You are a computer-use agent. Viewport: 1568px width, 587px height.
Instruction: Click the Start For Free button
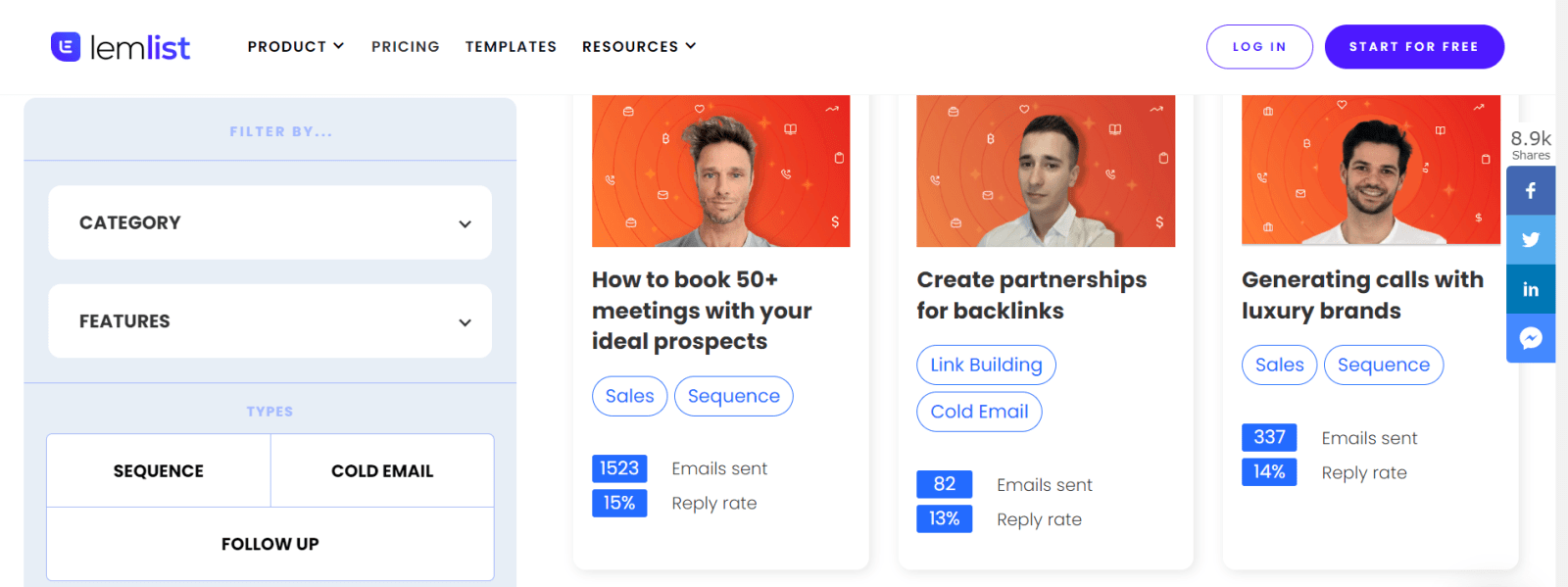coord(1413,47)
